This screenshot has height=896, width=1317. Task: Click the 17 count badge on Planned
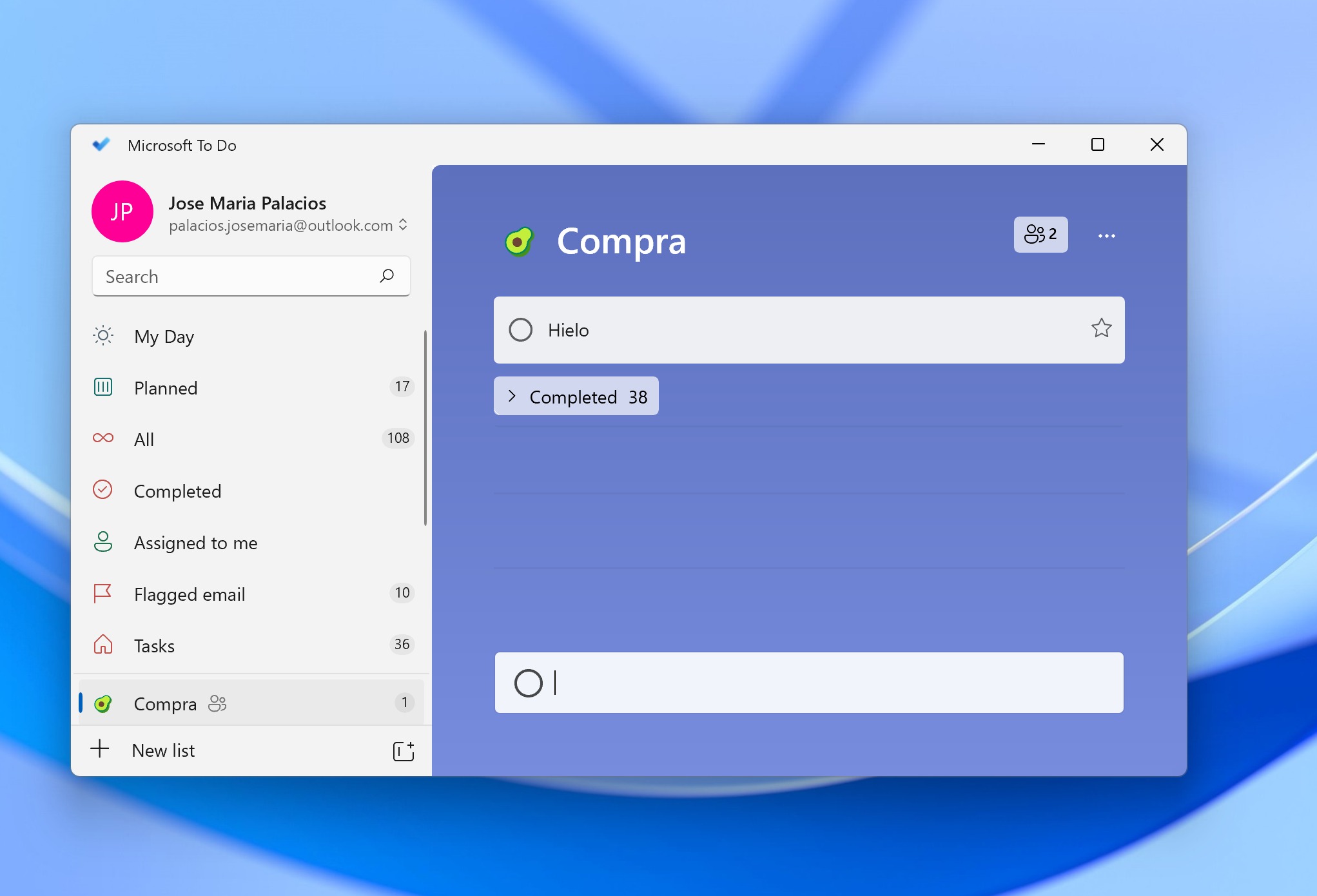pos(402,386)
